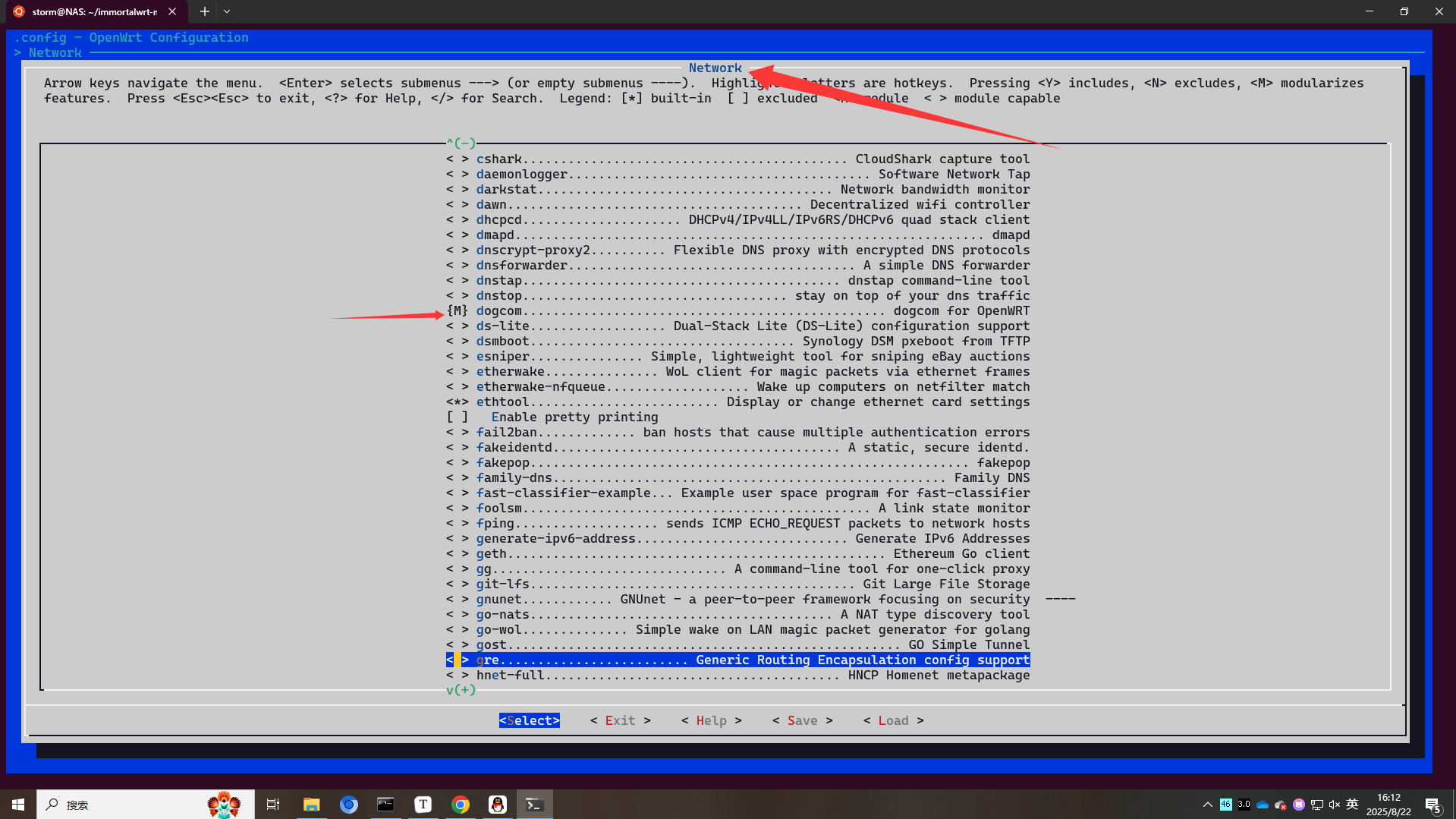Open a new terminal tab with plus
This screenshot has width=1456, height=819.
click(204, 11)
